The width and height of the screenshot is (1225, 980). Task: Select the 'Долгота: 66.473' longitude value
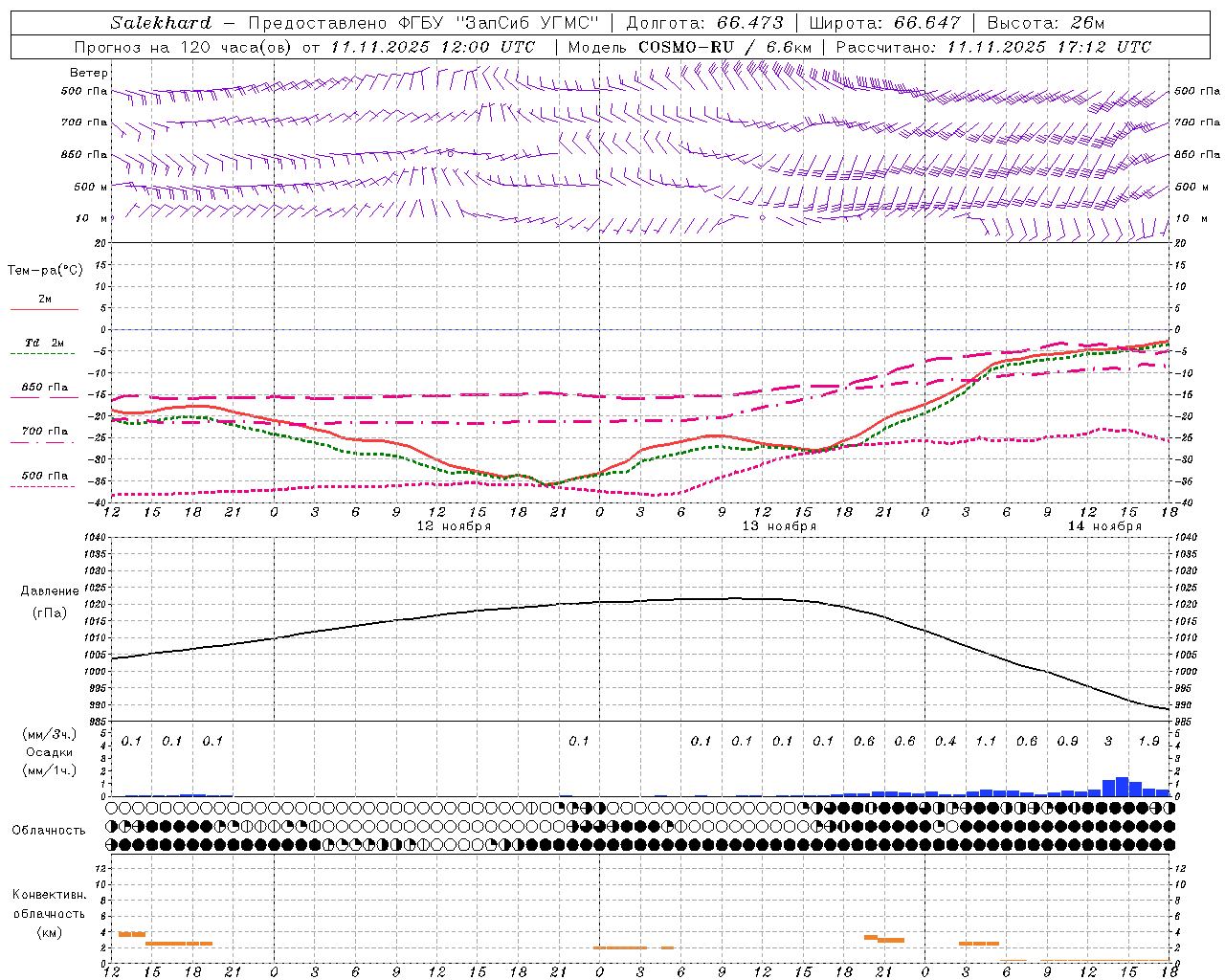point(704,23)
